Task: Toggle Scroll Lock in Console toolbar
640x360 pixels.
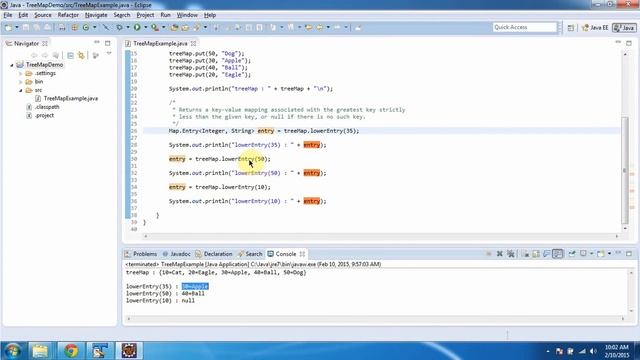Action: tap(536, 254)
